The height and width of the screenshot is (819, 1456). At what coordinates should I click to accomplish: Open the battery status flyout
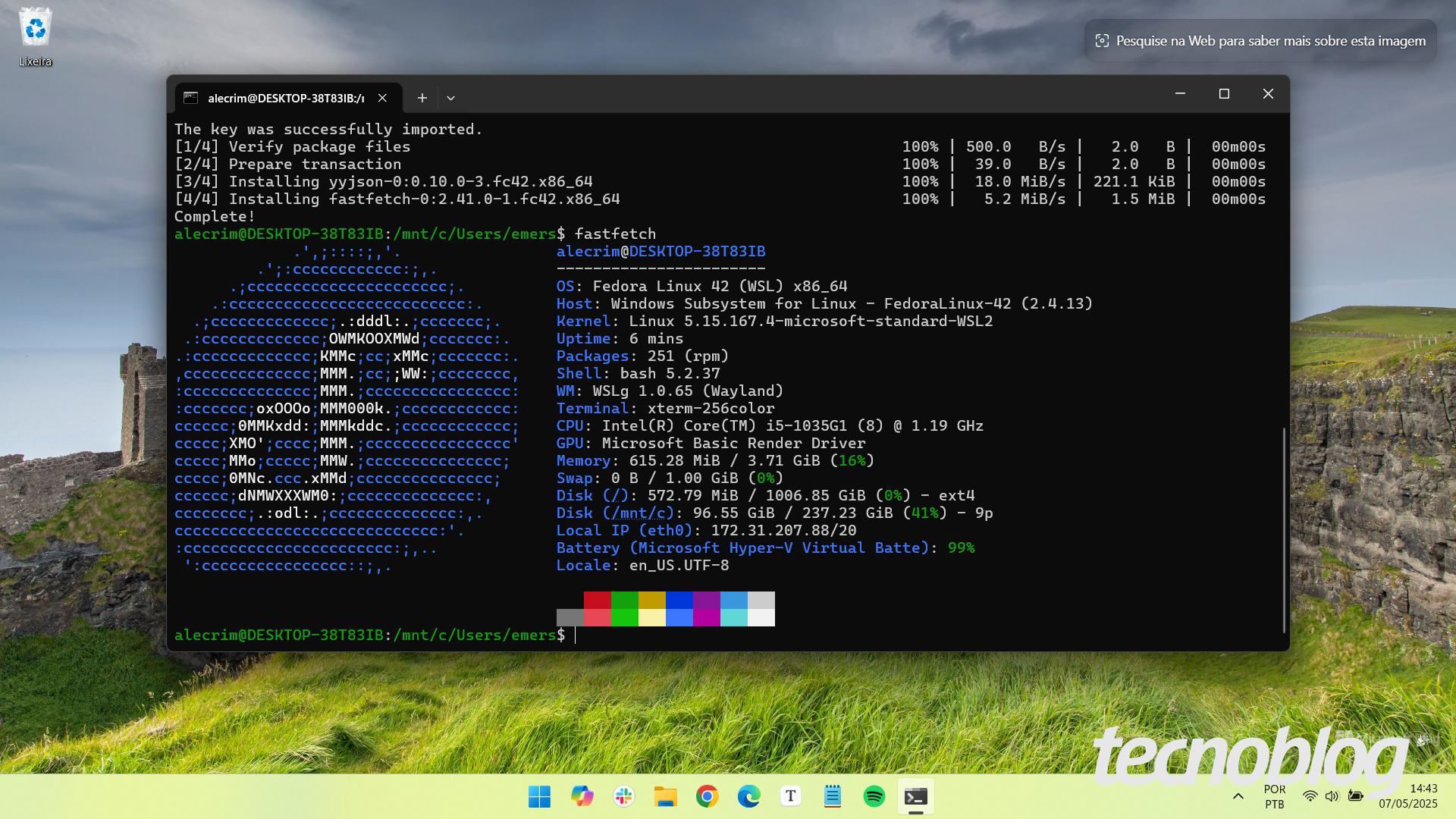tap(1356, 796)
